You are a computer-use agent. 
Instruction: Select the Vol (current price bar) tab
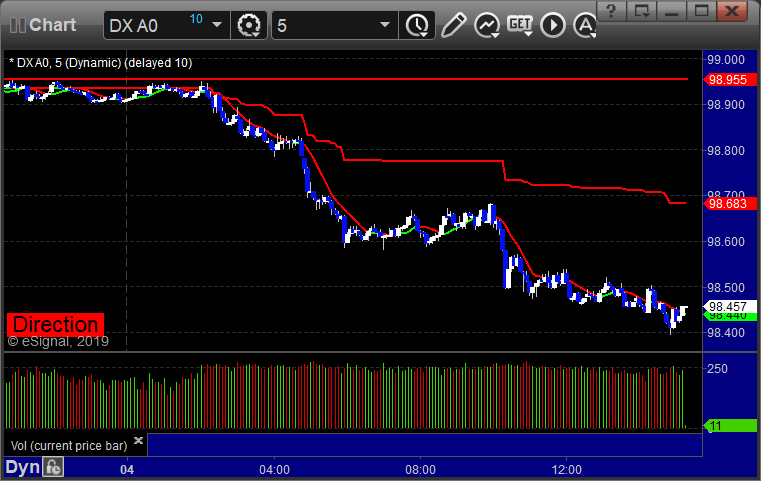68,446
